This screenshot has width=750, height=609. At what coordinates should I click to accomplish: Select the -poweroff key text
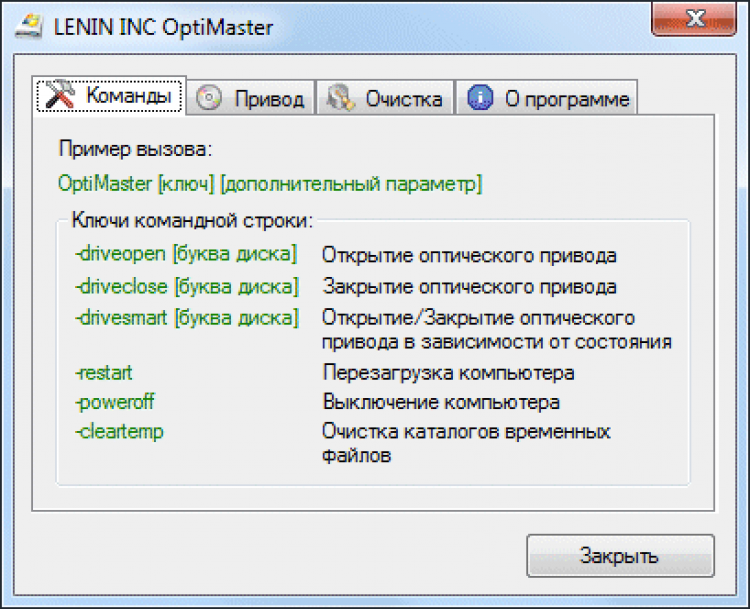click(115, 403)
